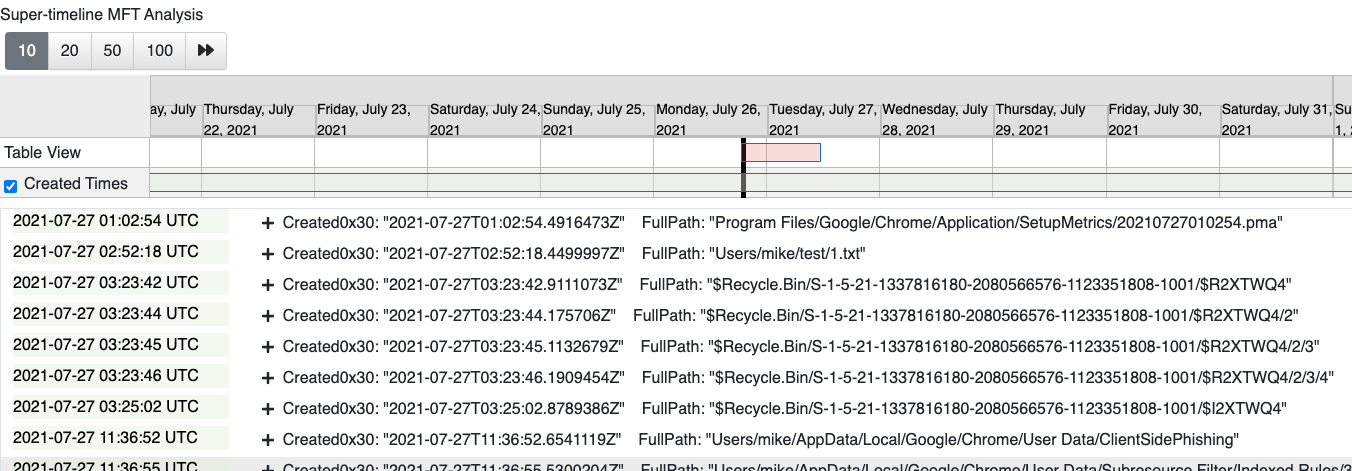Set page size to 20 rows
This screenshot has width=1352, height=471.
click(70, 51)
